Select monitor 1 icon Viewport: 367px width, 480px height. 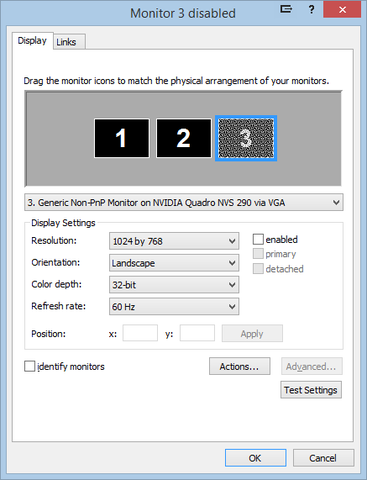coord(122,138)
